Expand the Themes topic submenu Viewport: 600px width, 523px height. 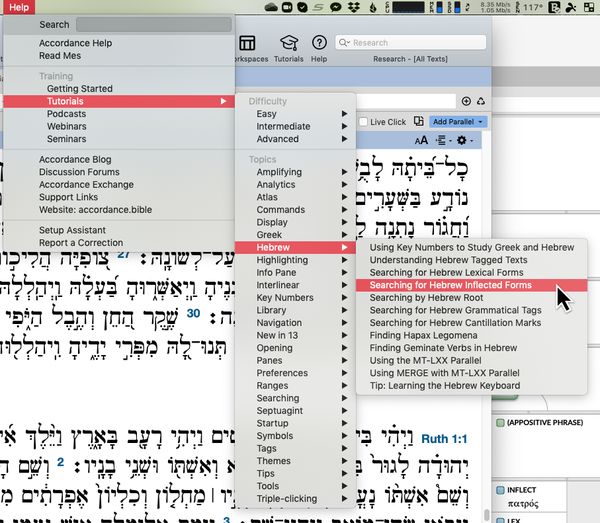pyautogui.click(x=296, y=461)
